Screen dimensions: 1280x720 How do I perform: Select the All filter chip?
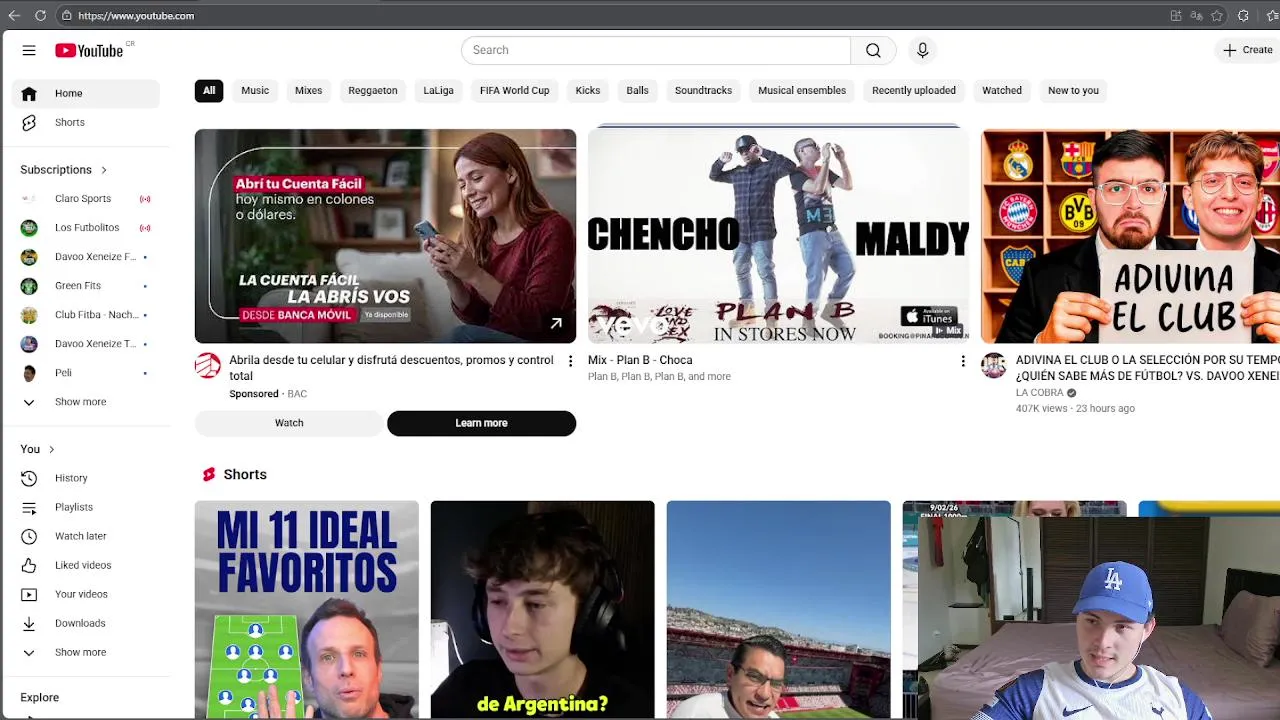pos(209,90)
